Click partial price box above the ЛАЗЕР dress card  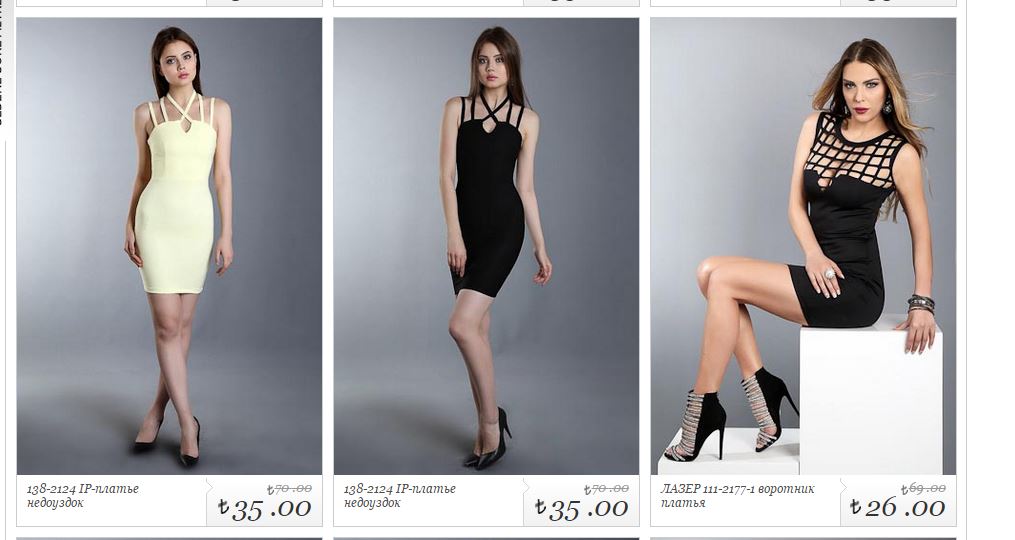tap(897, 3)
